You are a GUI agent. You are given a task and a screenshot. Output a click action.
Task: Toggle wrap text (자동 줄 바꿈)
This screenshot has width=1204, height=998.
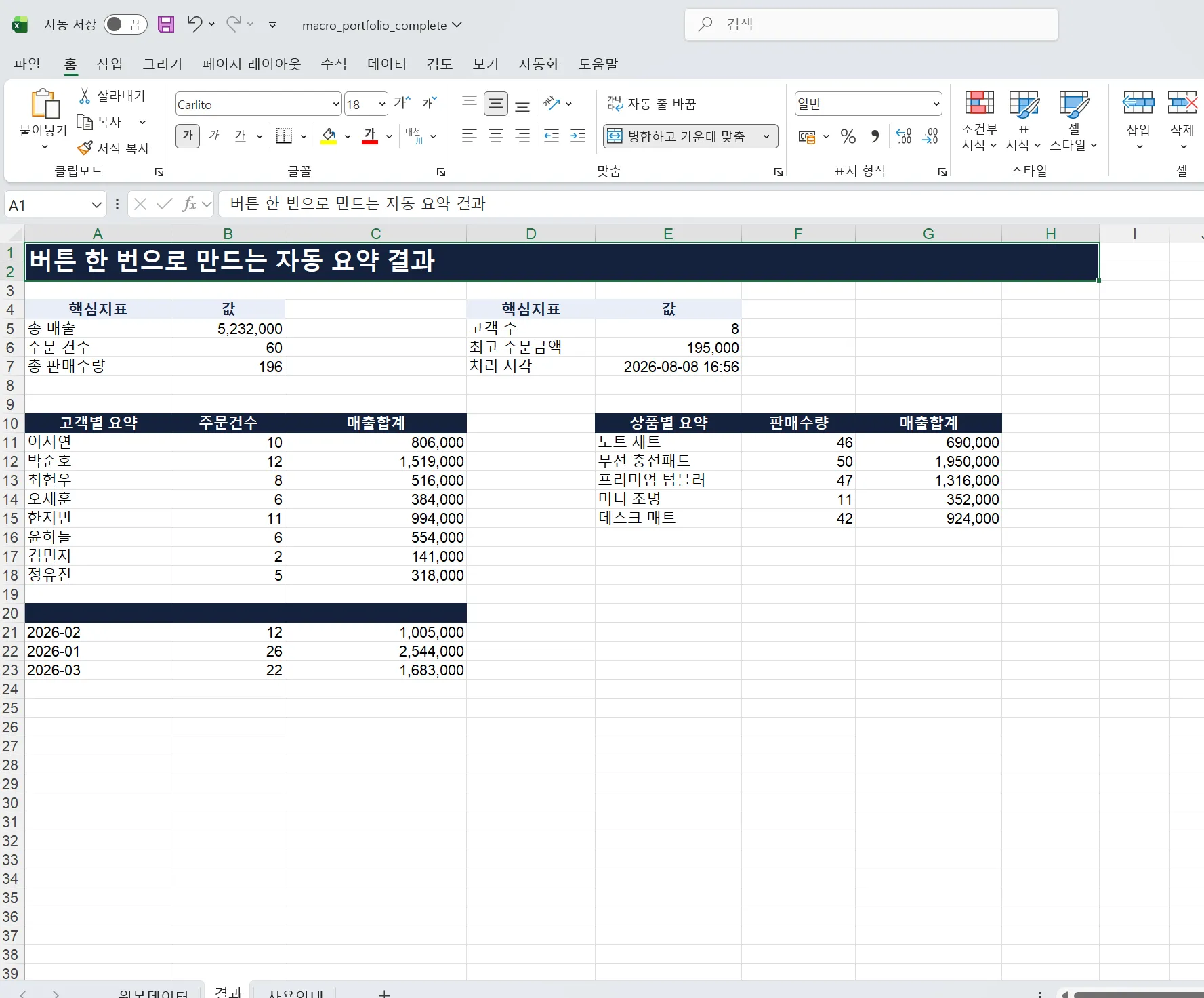[x=651, y=104]
